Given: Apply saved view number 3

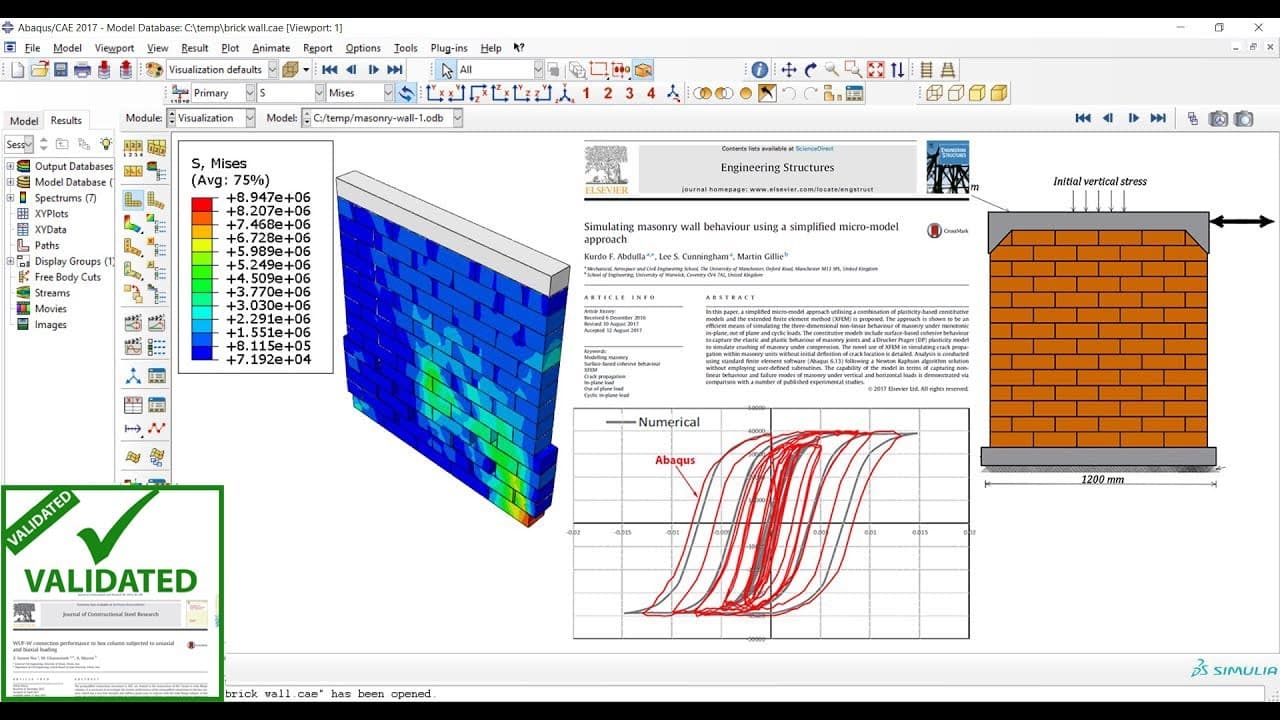Looking at the screenshot, I should coord(629,93).
